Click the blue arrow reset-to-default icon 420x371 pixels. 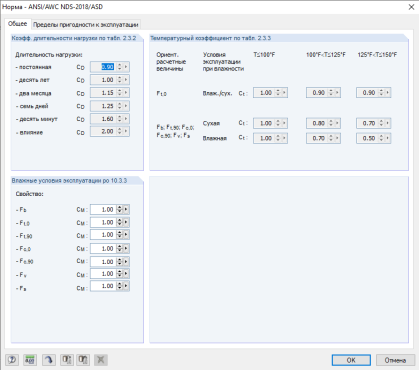pyautogui.click(x=49, y=360)
